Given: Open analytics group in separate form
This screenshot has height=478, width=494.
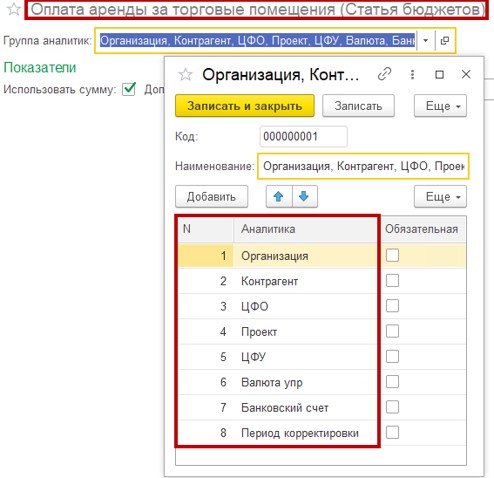Looking at the screenshot, I should (445, 41).
